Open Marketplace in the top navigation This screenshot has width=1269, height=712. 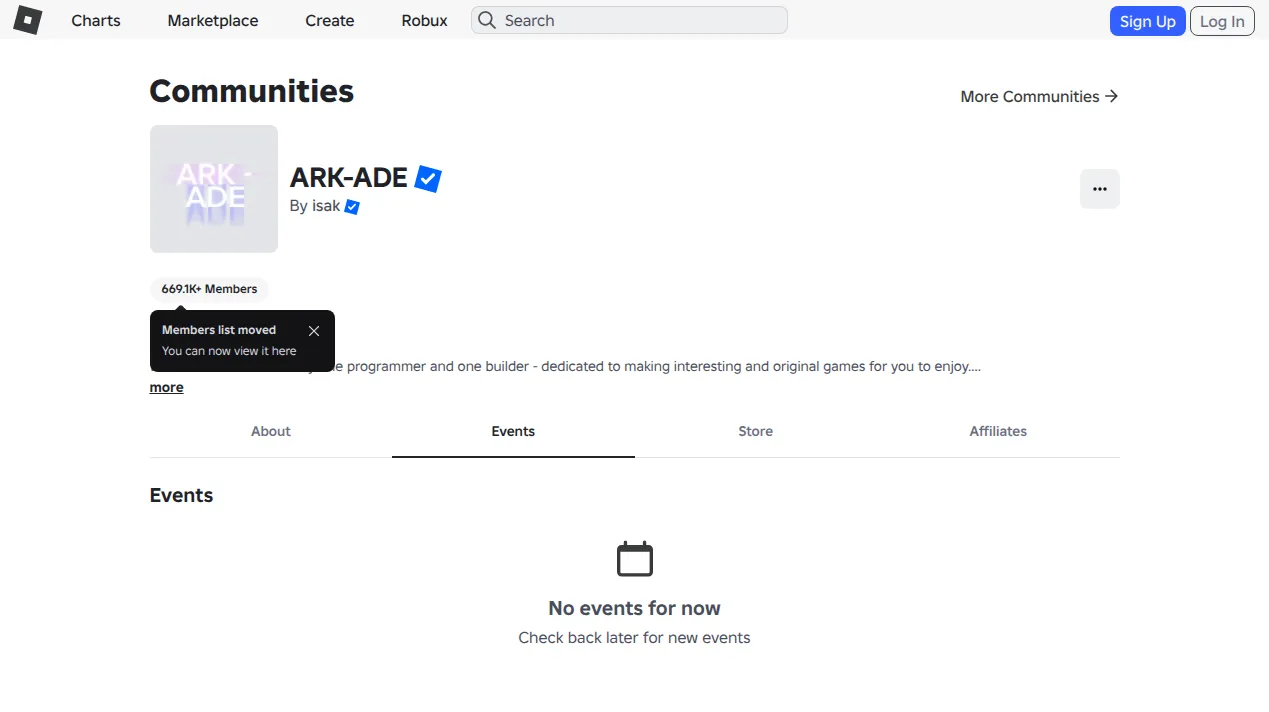[x=213, y=20]
